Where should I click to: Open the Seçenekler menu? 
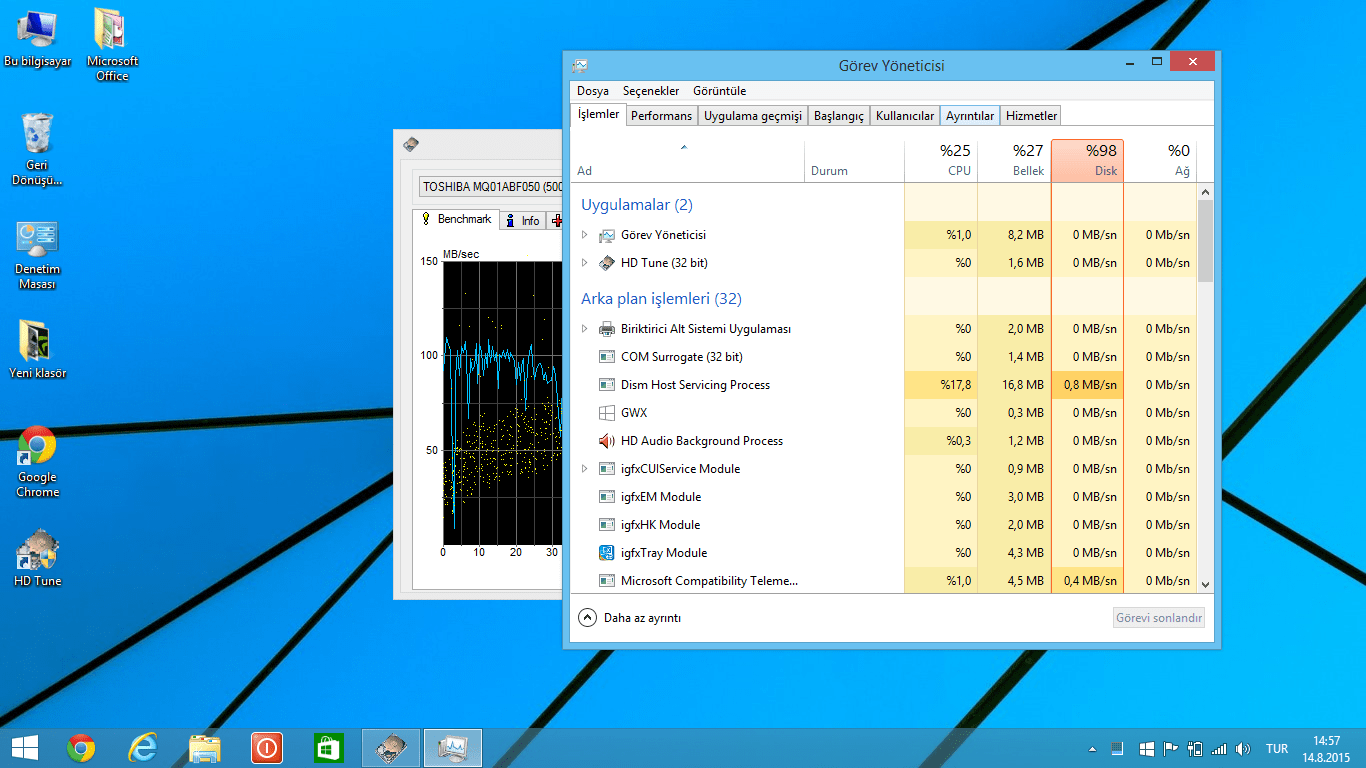(x=650, y=91)
